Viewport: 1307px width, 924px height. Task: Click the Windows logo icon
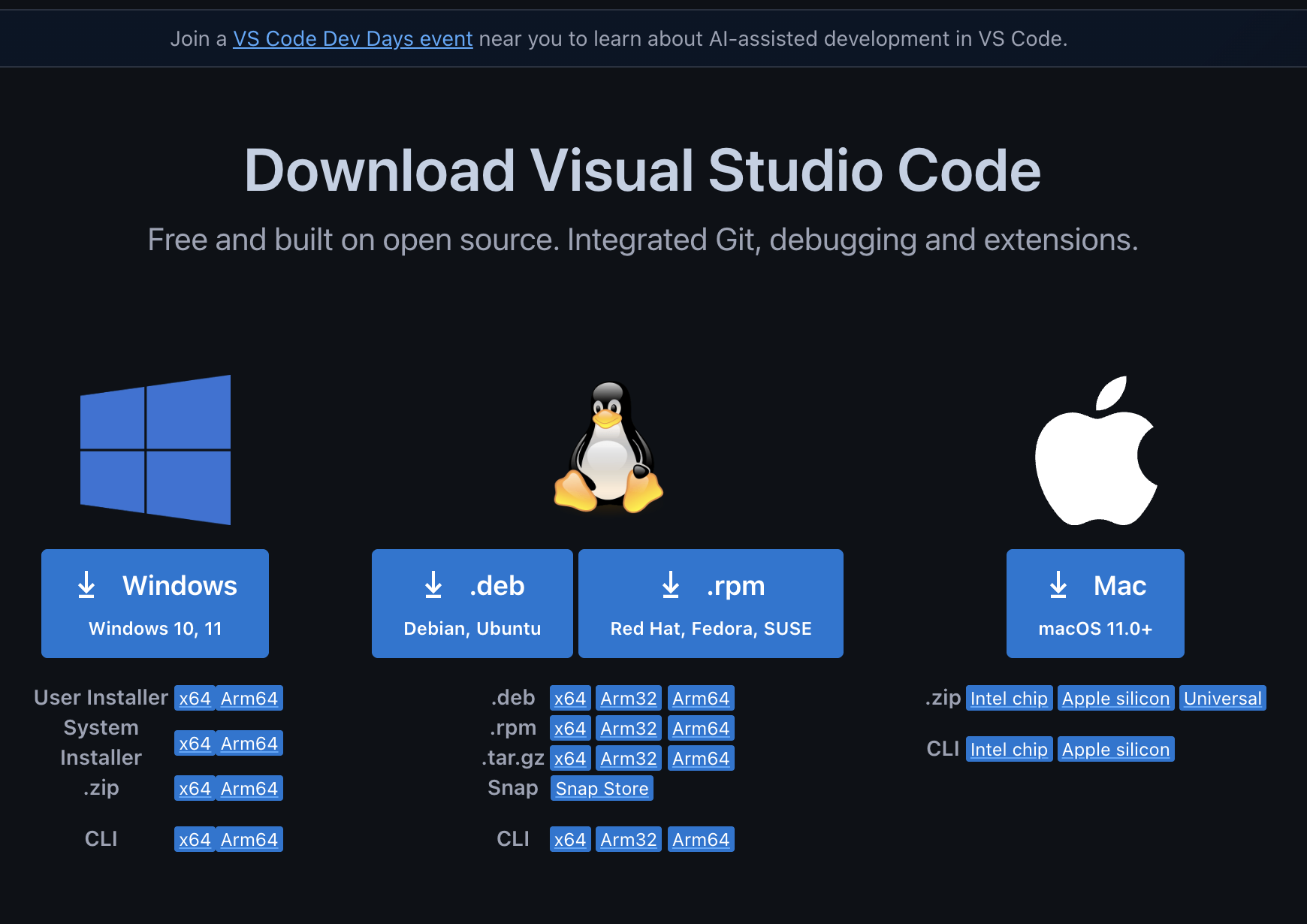coord(155,449)
